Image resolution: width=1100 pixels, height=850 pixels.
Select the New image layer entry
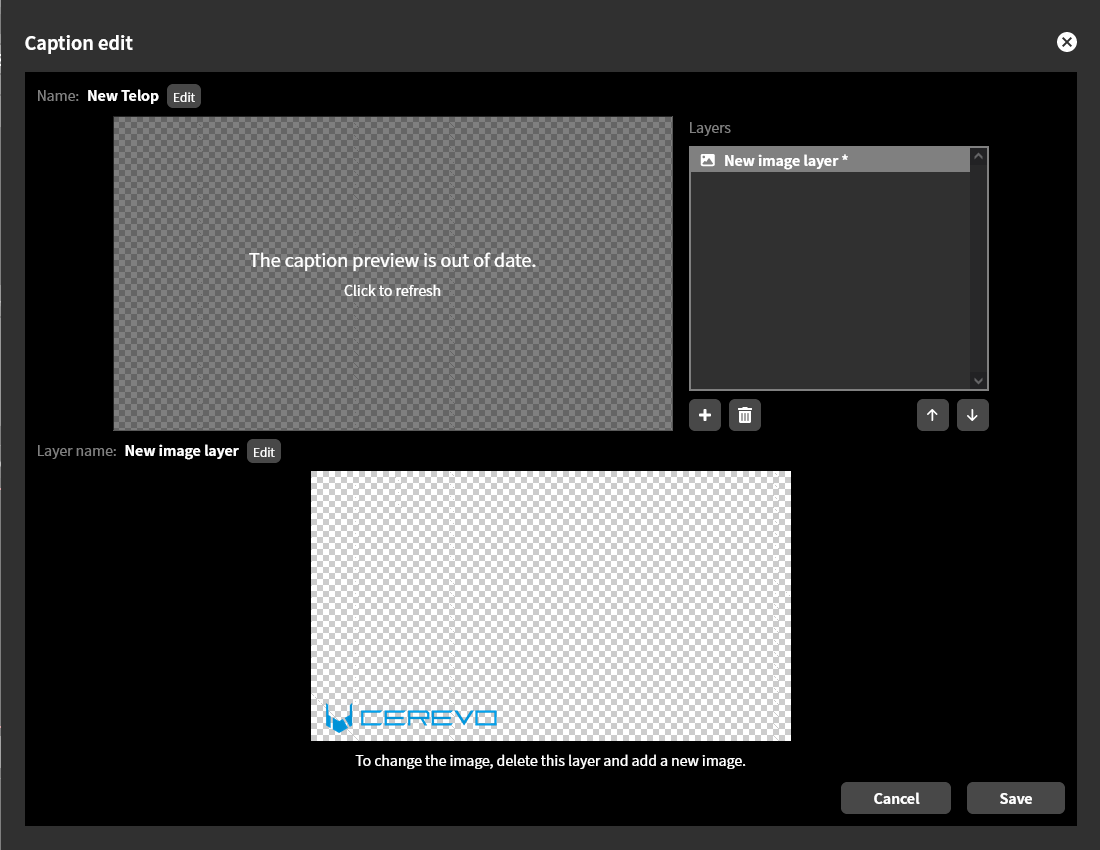coord(831,161)
